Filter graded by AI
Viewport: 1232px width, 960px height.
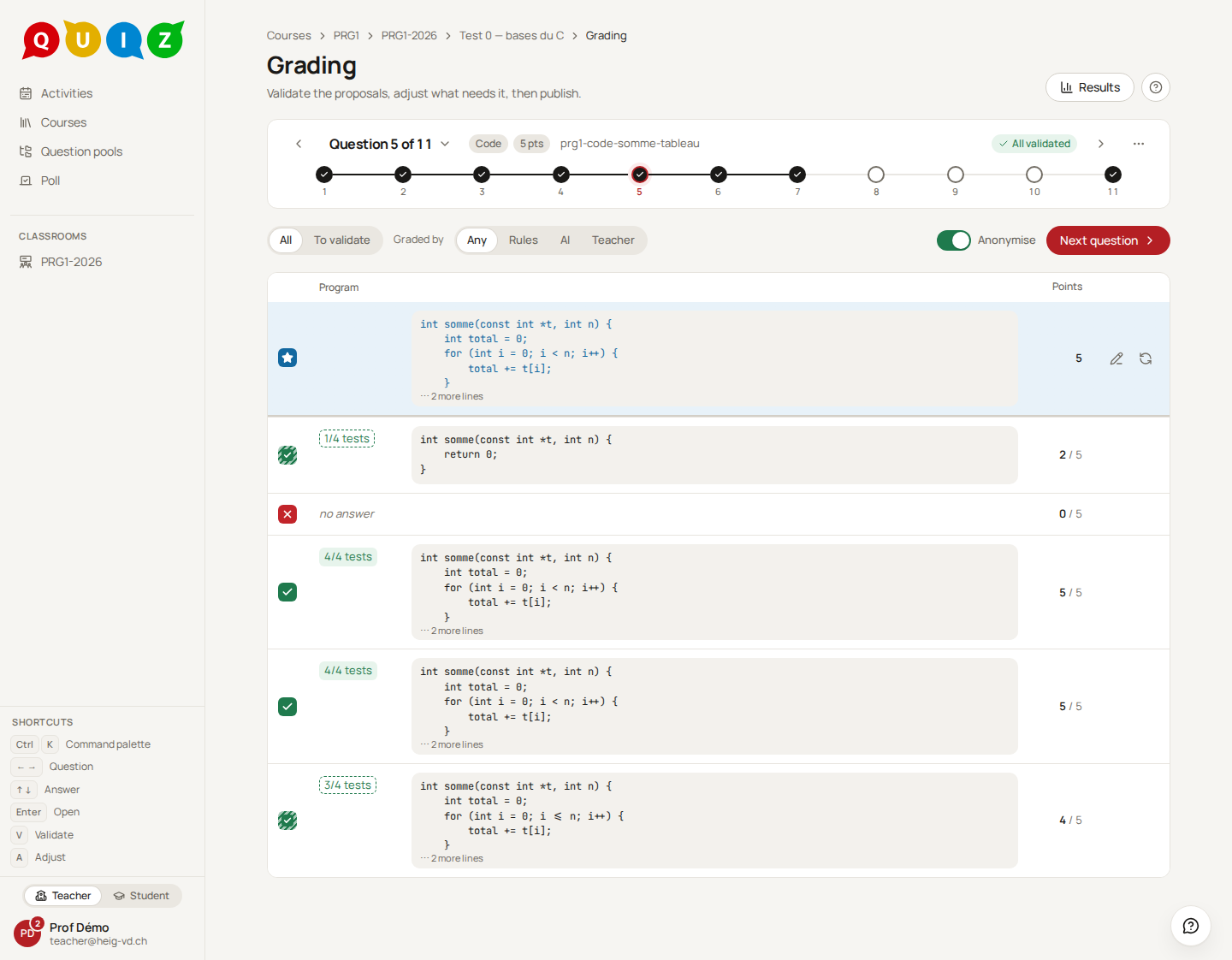tap(566, 240)
